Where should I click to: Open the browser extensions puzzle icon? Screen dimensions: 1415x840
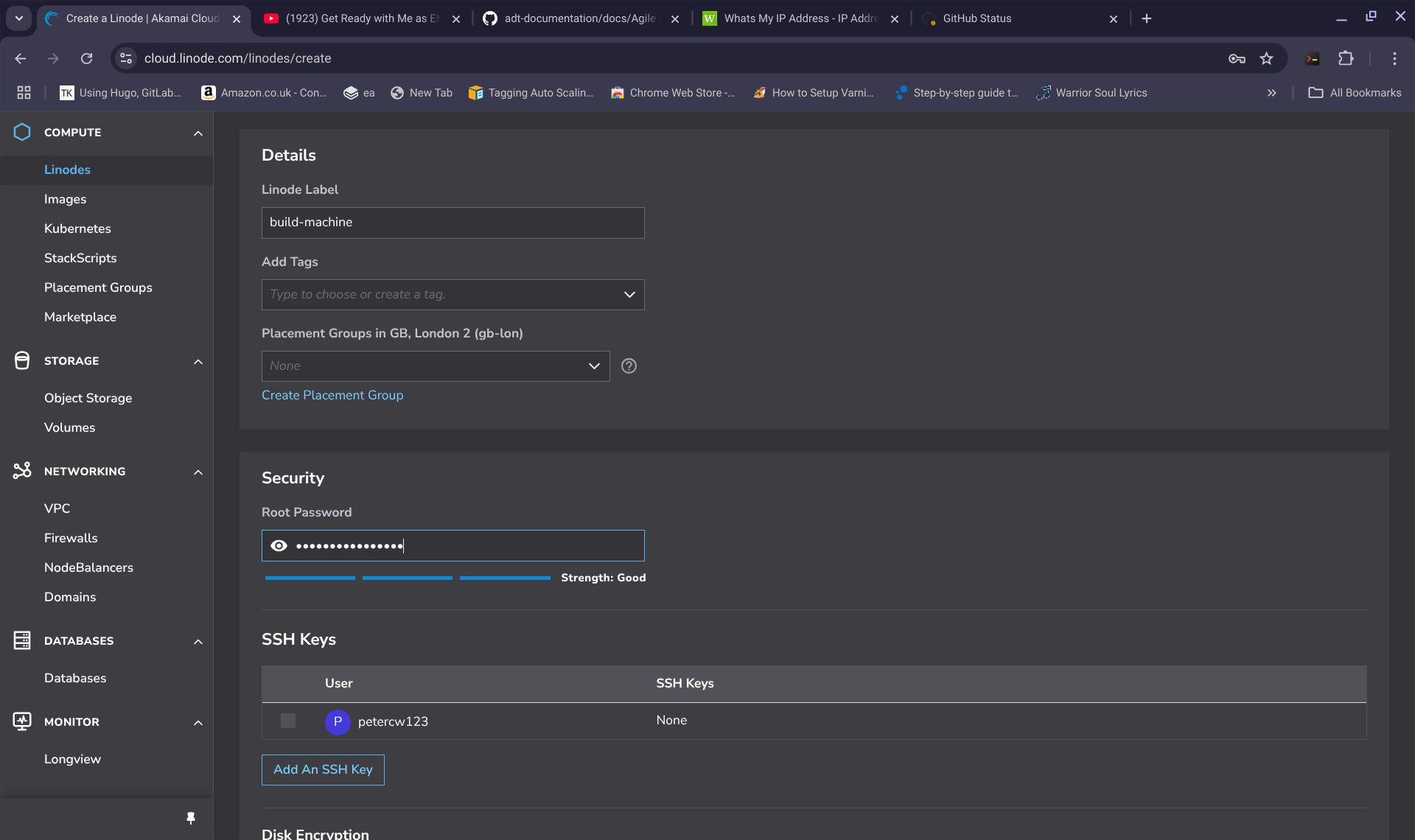pyautogui.click(x=1346, y=58)
